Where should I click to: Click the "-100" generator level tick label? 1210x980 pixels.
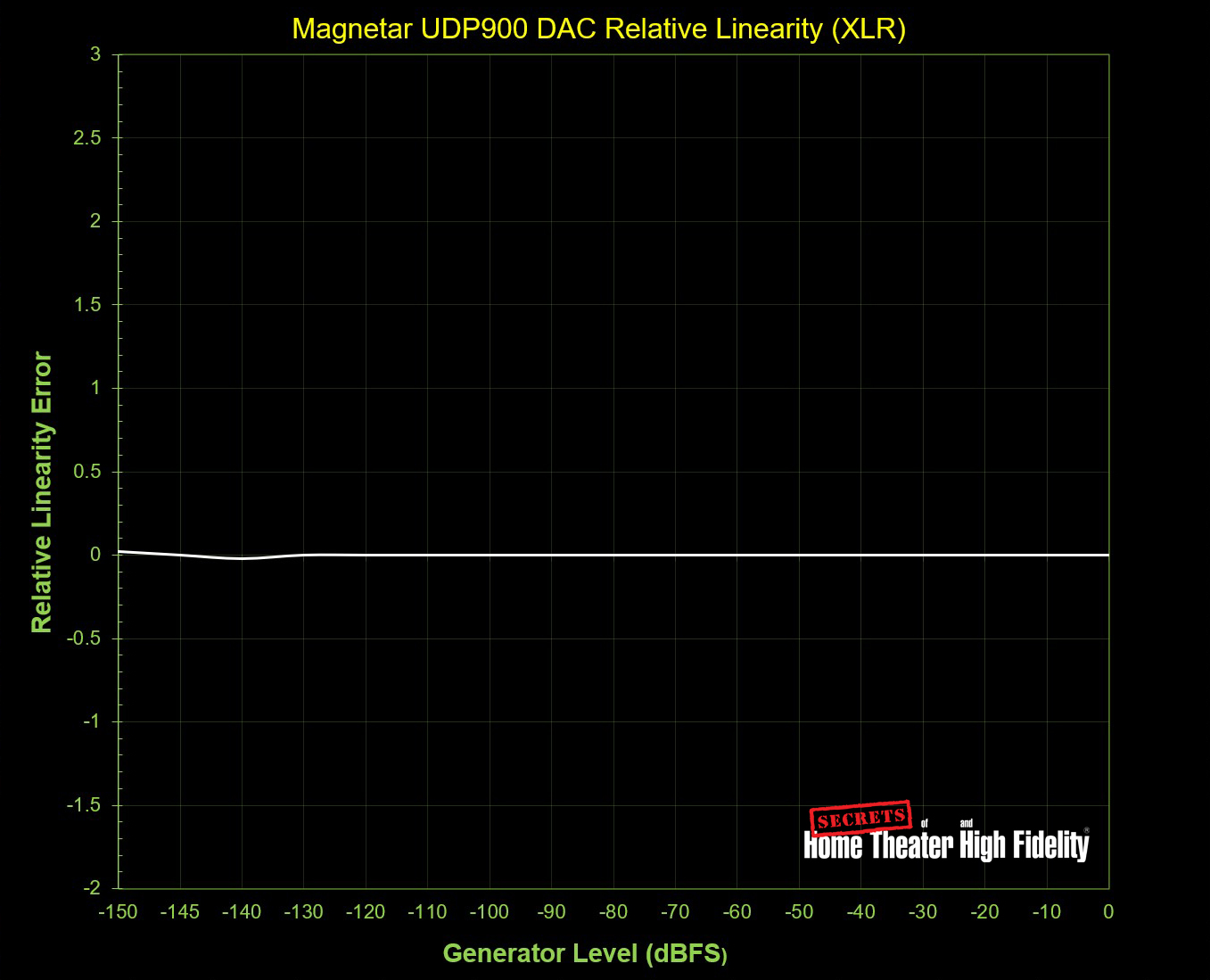click(490, 912)
